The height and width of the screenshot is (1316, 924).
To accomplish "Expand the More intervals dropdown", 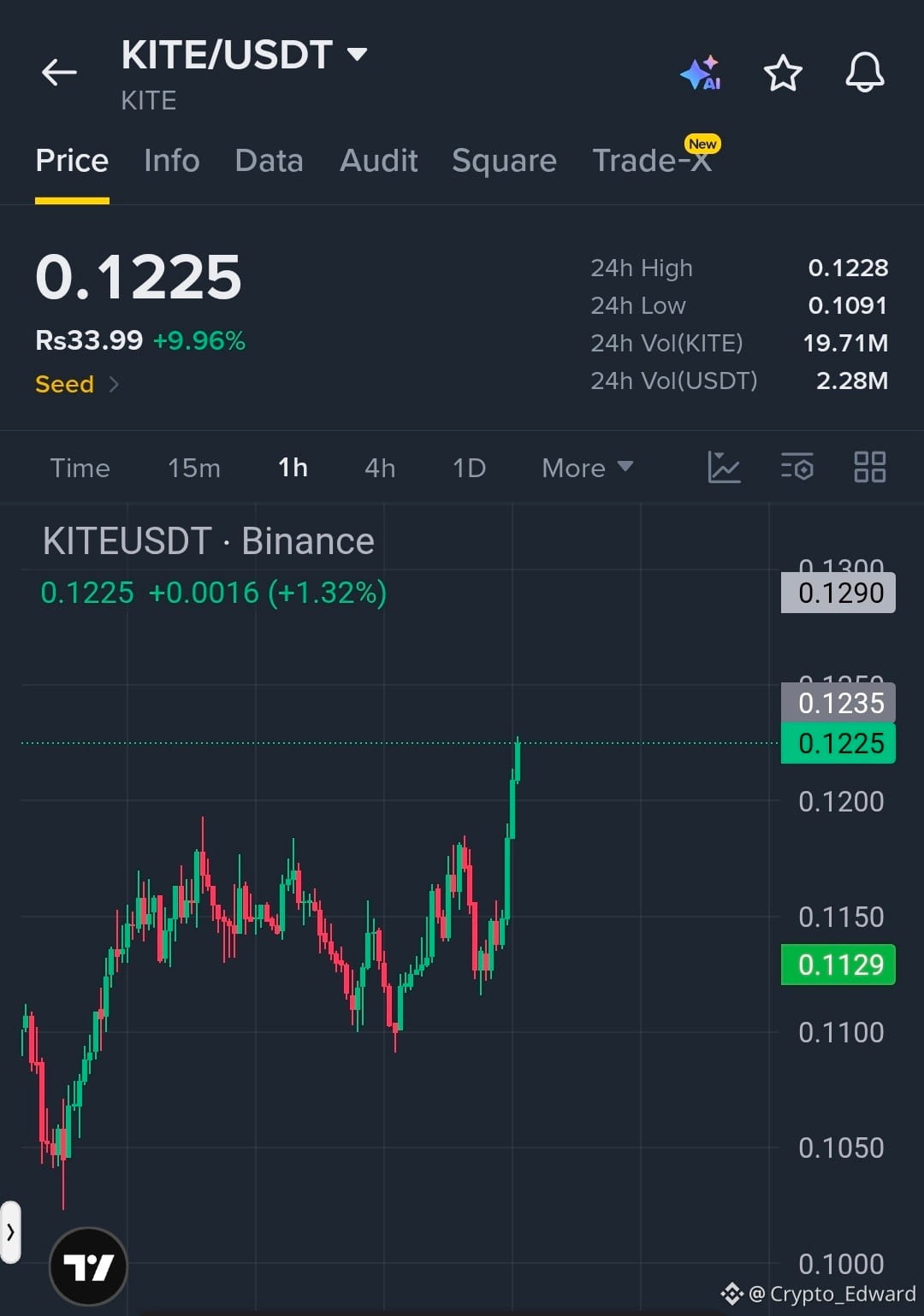I will click(587, 468).
